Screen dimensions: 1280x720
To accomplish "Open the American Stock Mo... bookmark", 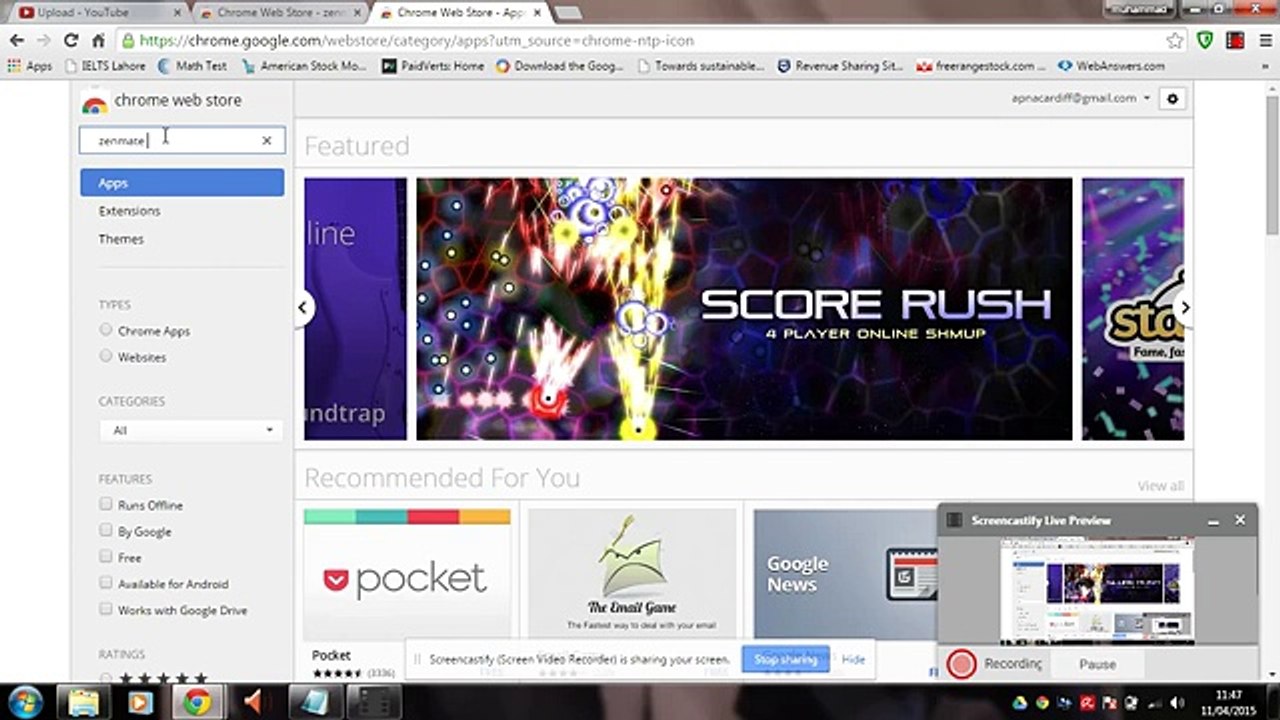I will [304, 66].
